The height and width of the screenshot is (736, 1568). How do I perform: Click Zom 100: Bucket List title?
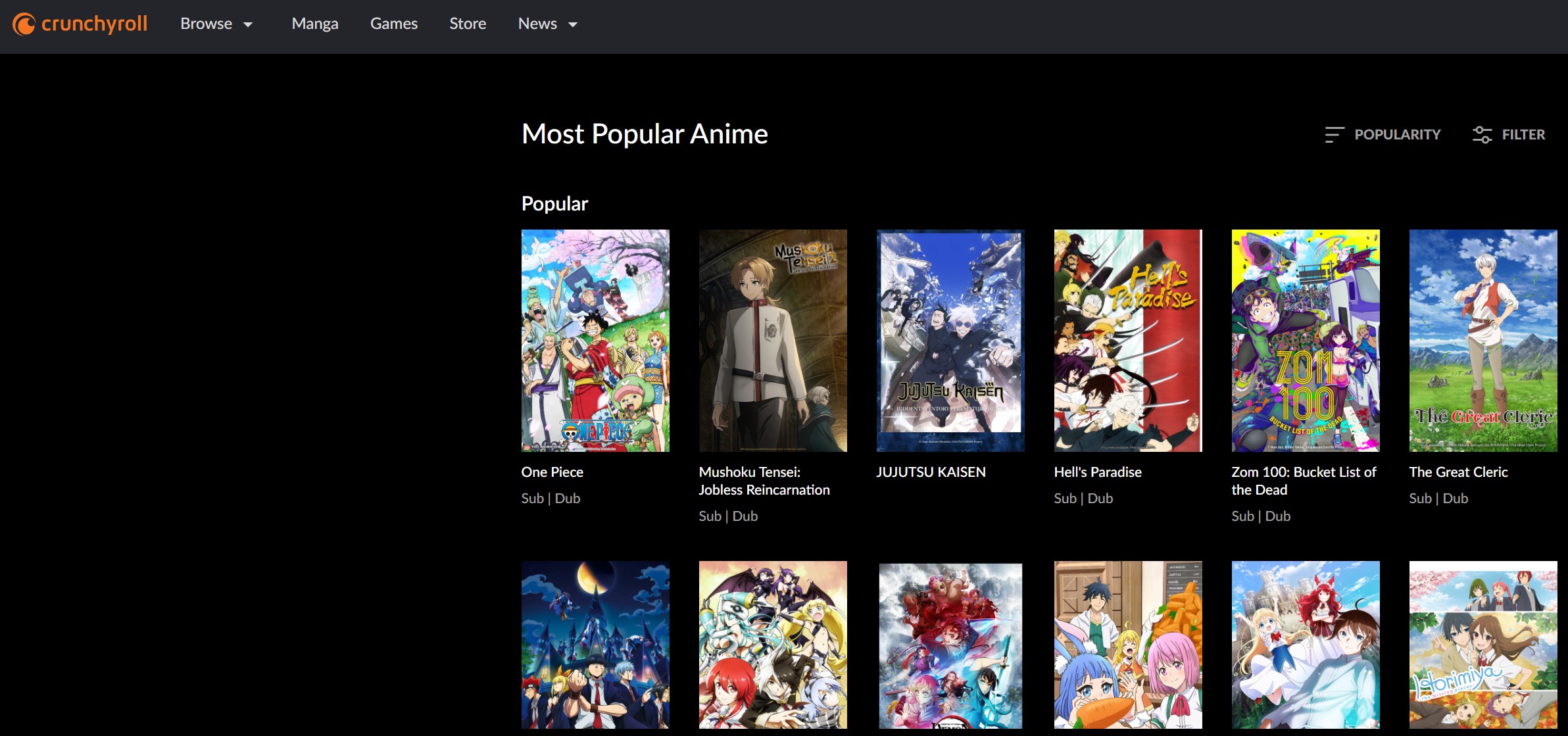coord(1304,481)
